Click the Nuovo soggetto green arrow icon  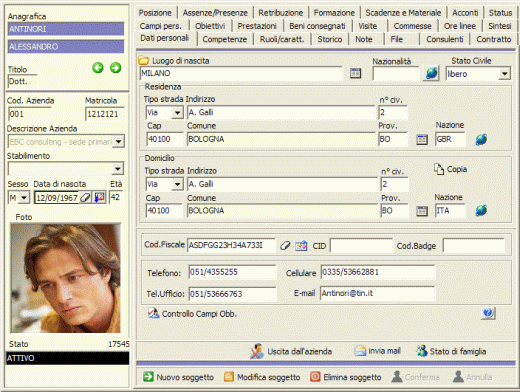148,377
